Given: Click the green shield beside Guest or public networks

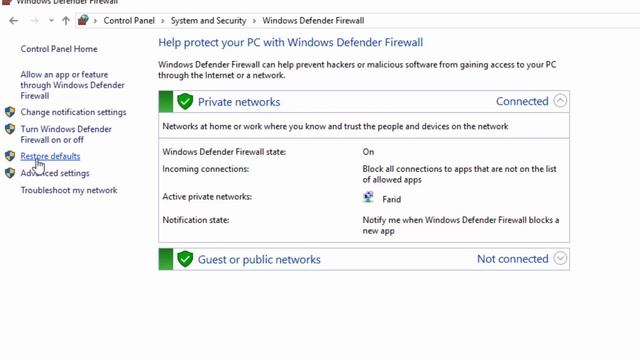Looking at the screenshot, I should (185, 259).
